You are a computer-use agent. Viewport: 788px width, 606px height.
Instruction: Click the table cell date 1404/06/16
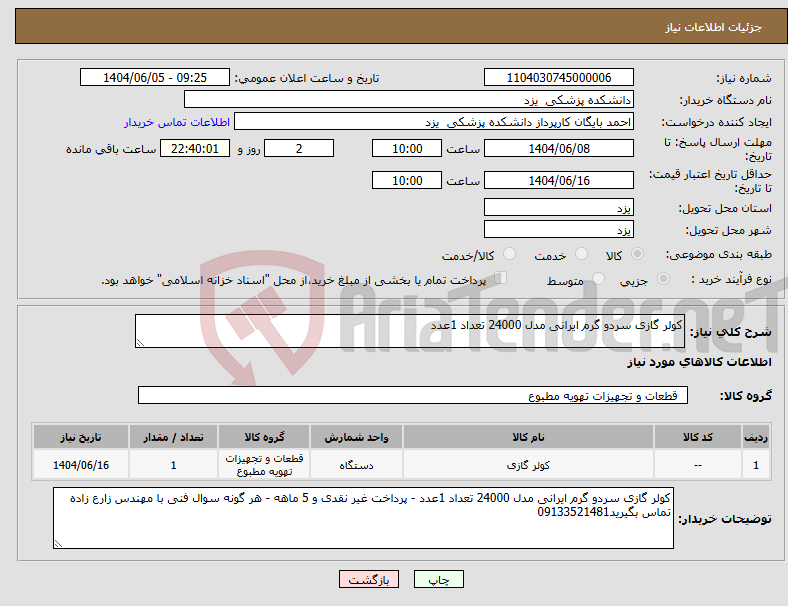pos(81,465)
